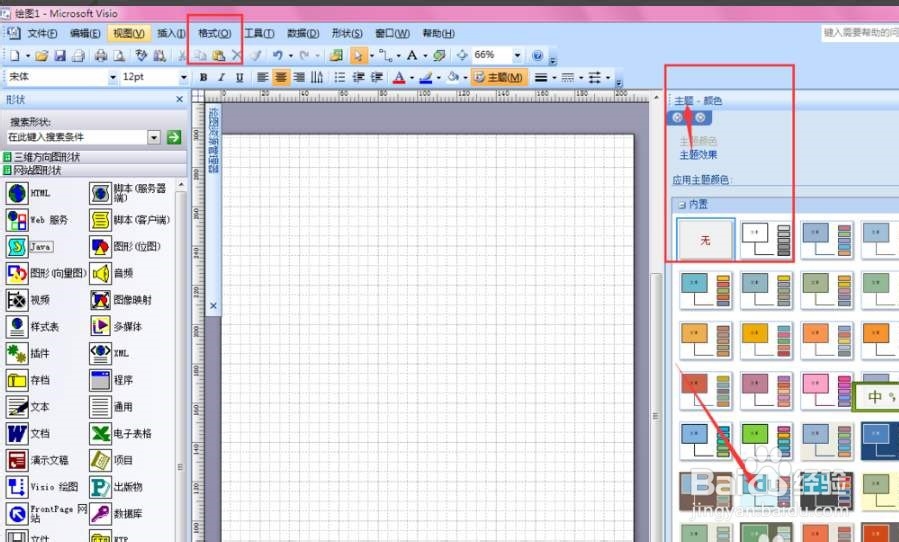Viewport: 899px width, 542px height.
Task: Select the Connector tool
Action: click(386, 56)
